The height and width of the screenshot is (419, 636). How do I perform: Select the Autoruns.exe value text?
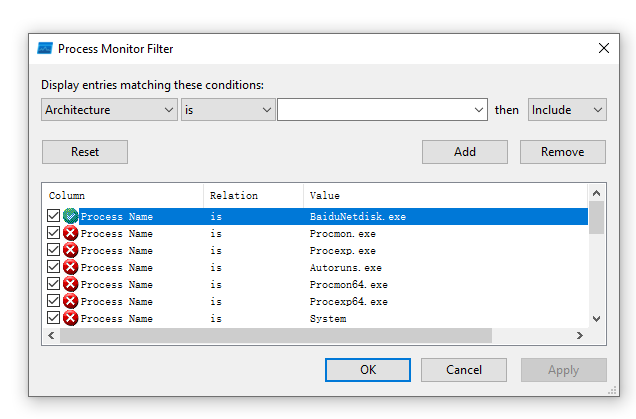(346, 268)
